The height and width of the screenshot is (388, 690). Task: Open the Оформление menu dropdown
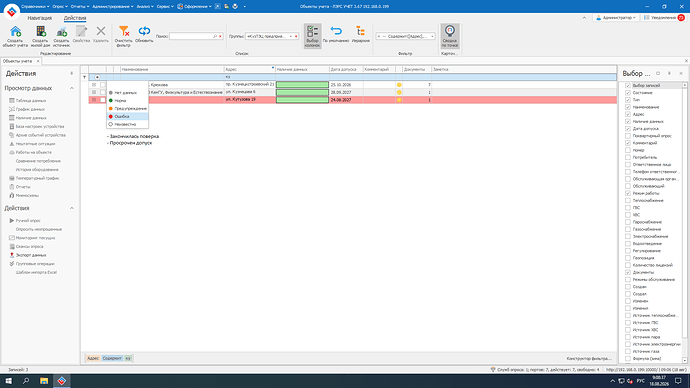point(195,7)
